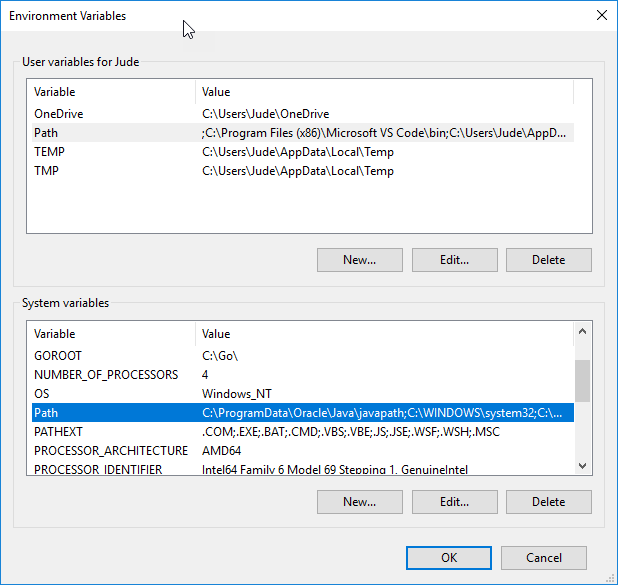The width and height of the screenshot is (618, 585).
Task: Select the OneDrive user variable row
Action: 58,114
